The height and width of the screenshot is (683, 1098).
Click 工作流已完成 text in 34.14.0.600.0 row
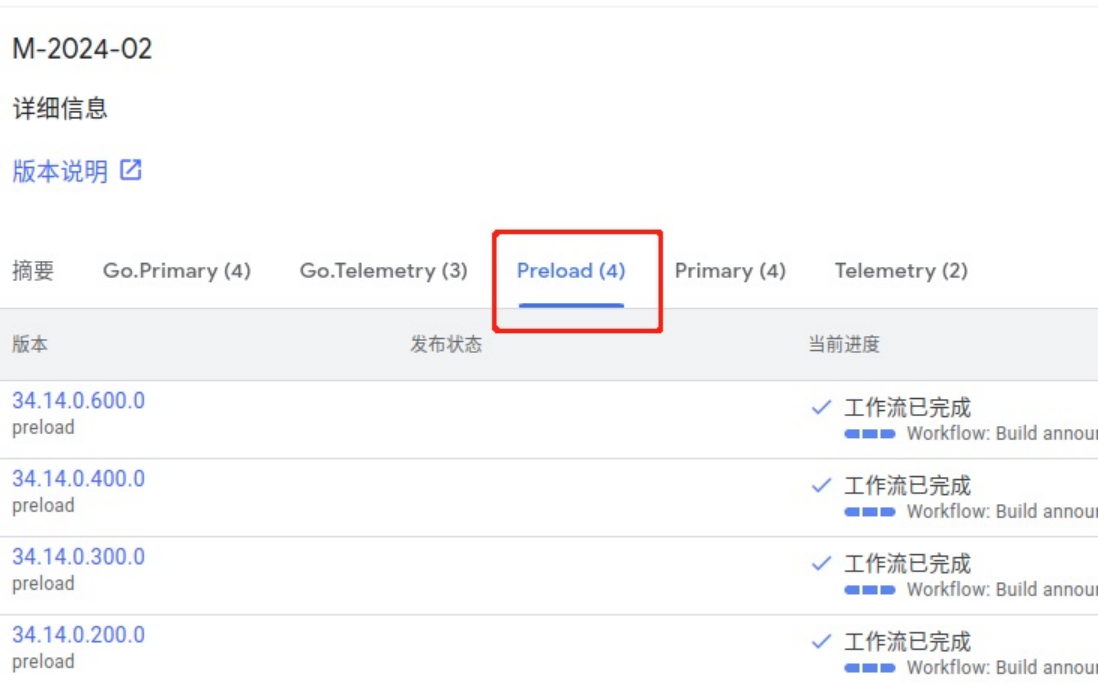(908, 407)
